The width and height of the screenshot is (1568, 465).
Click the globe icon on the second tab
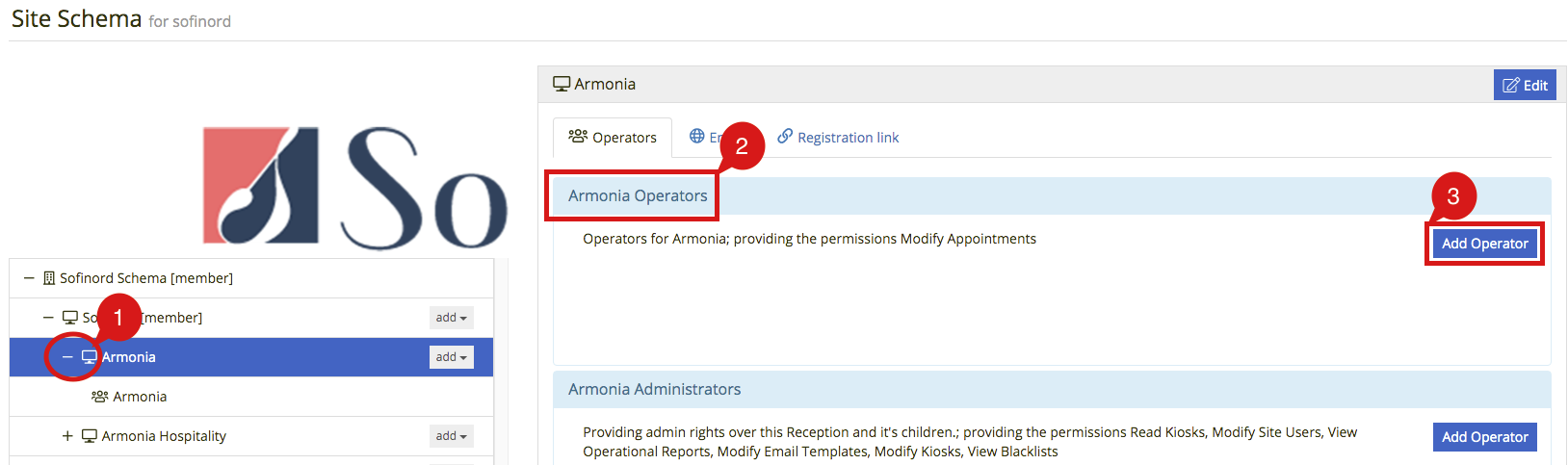tap(697, 137)
